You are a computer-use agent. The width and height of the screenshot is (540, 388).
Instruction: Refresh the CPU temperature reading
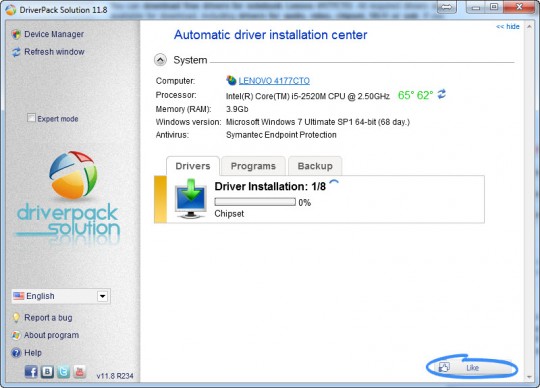(x=442, y=94)
